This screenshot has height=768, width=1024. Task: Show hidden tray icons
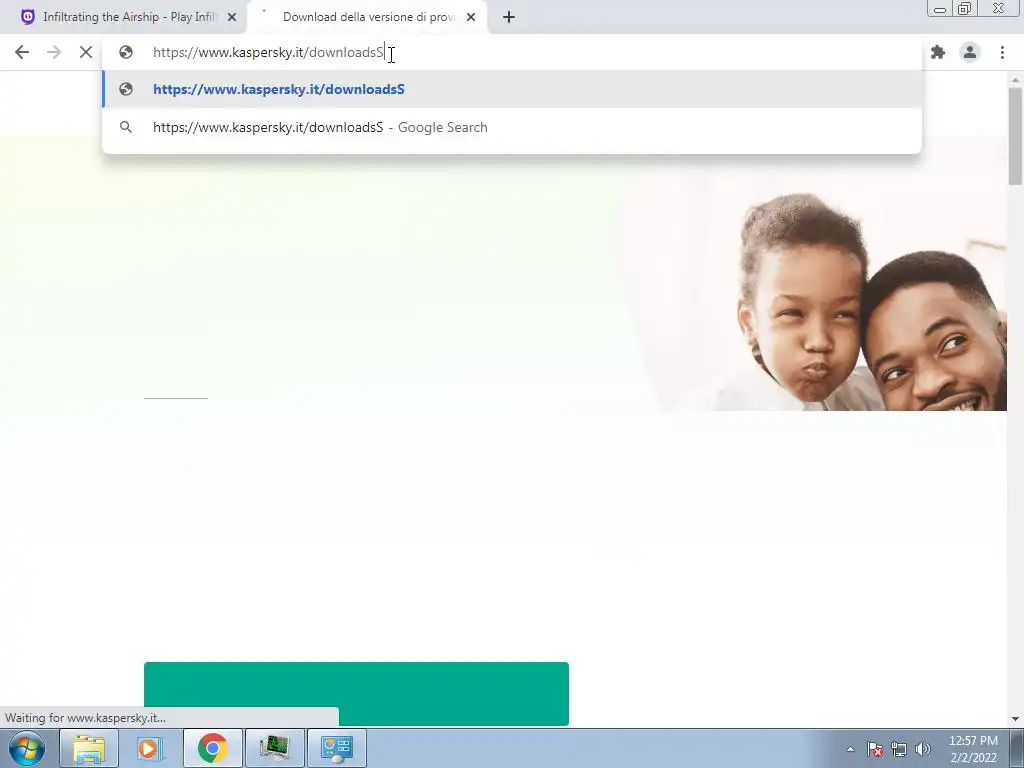click(850, 749)
